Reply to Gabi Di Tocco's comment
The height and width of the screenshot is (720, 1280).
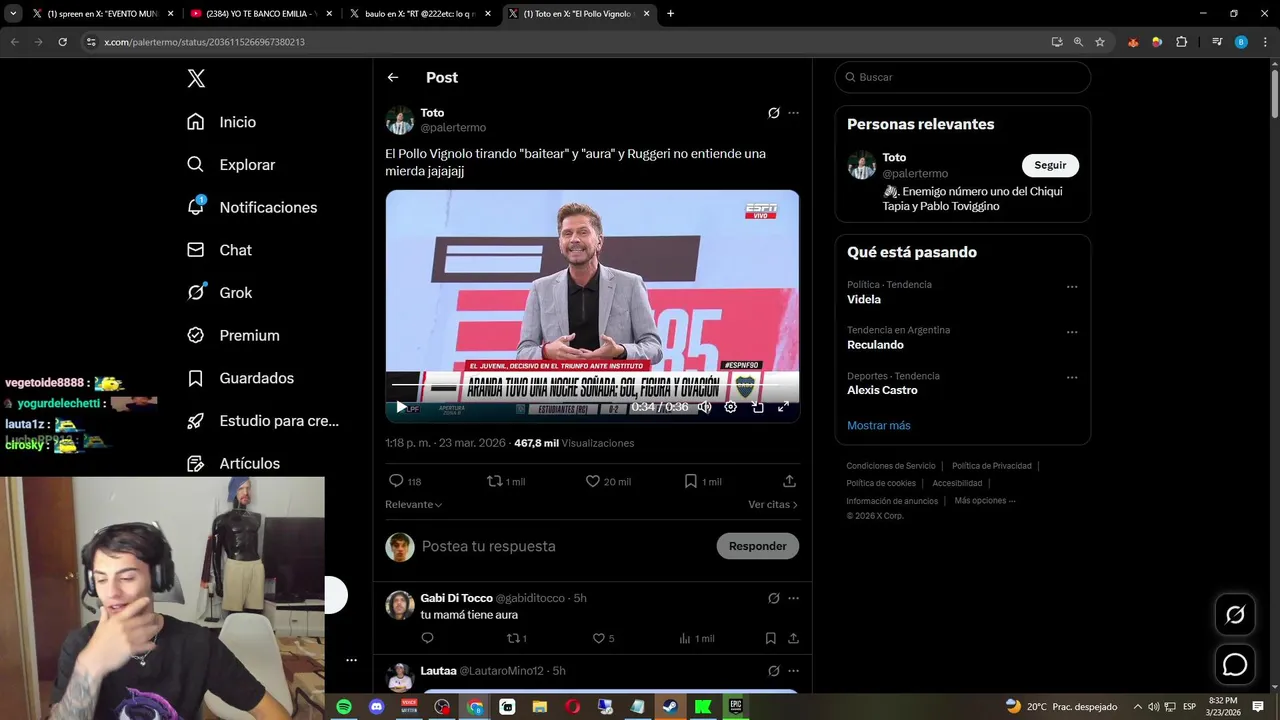[x=427, y=638]
